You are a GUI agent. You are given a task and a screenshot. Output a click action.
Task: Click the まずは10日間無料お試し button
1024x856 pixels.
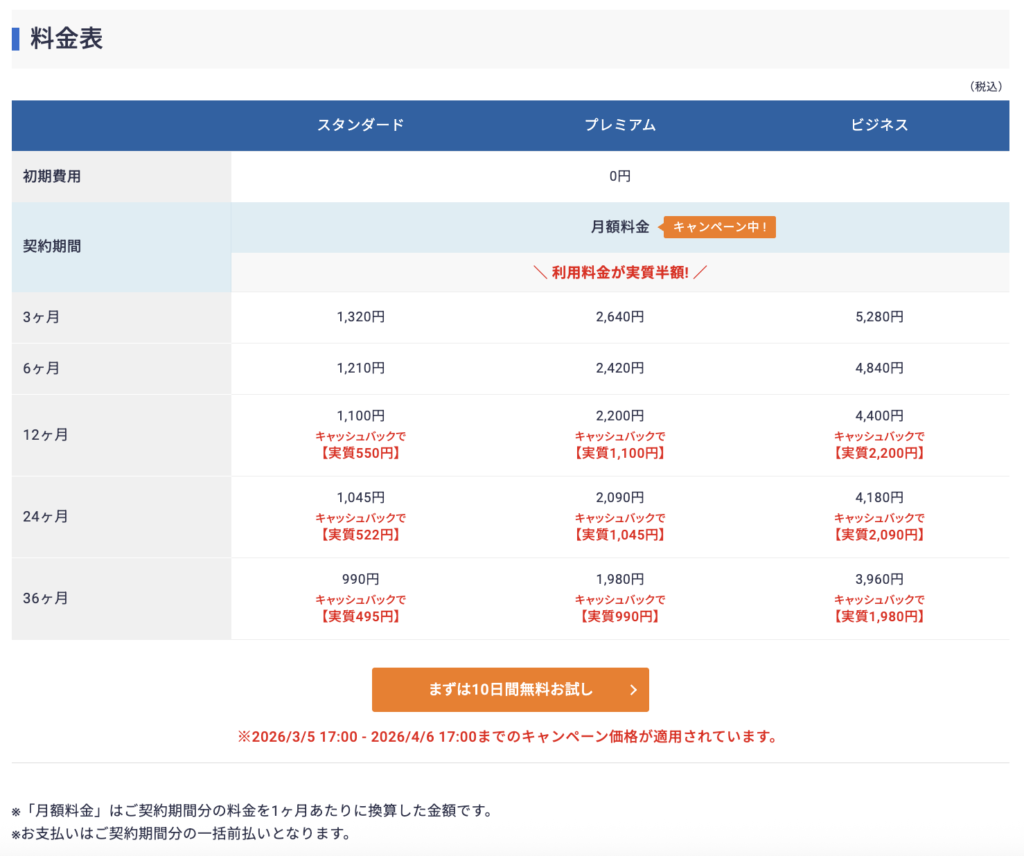(x=510, y=689)
